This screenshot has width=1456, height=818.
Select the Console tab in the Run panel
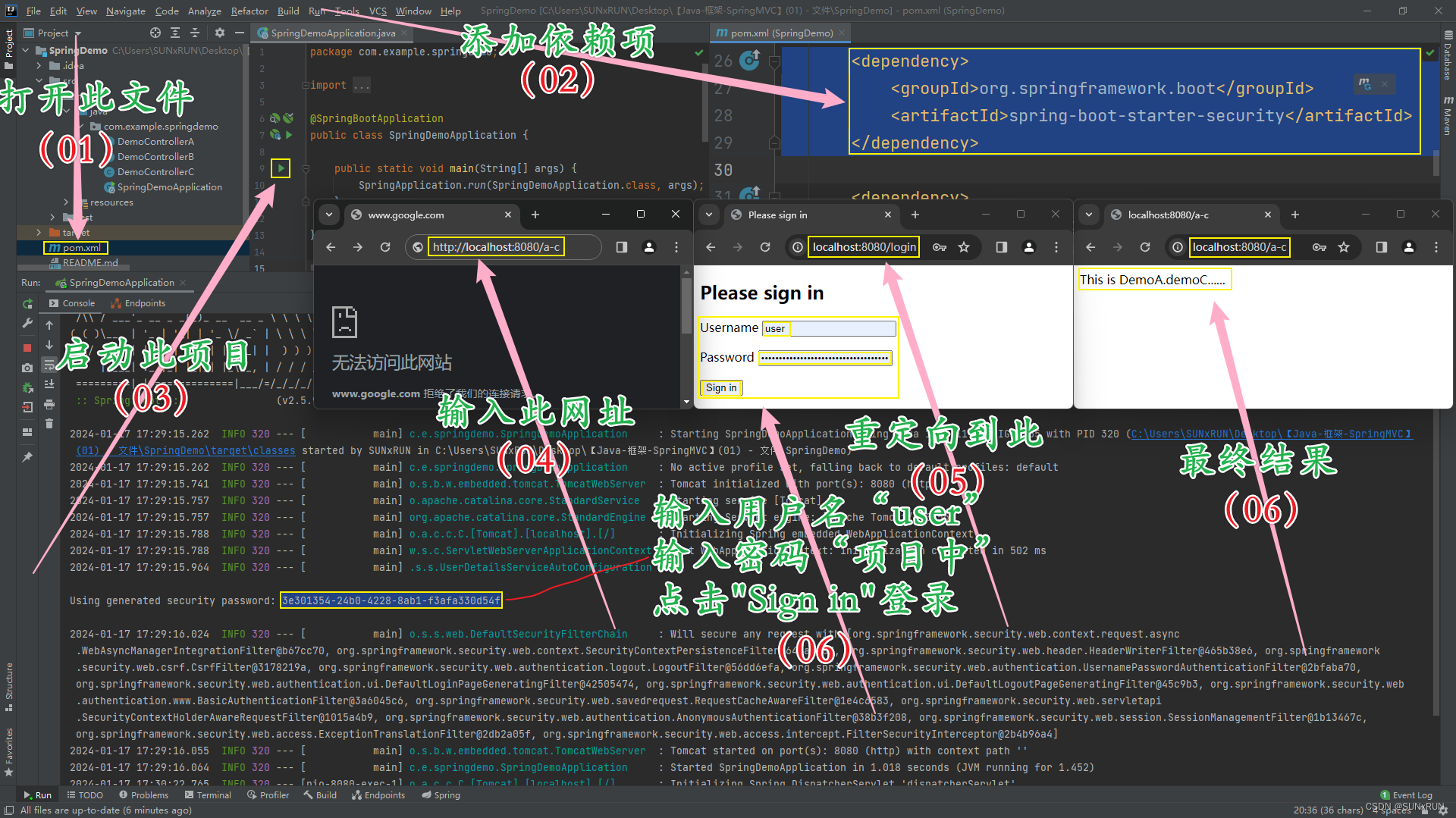pyautogui.click(x=72, y=303)
